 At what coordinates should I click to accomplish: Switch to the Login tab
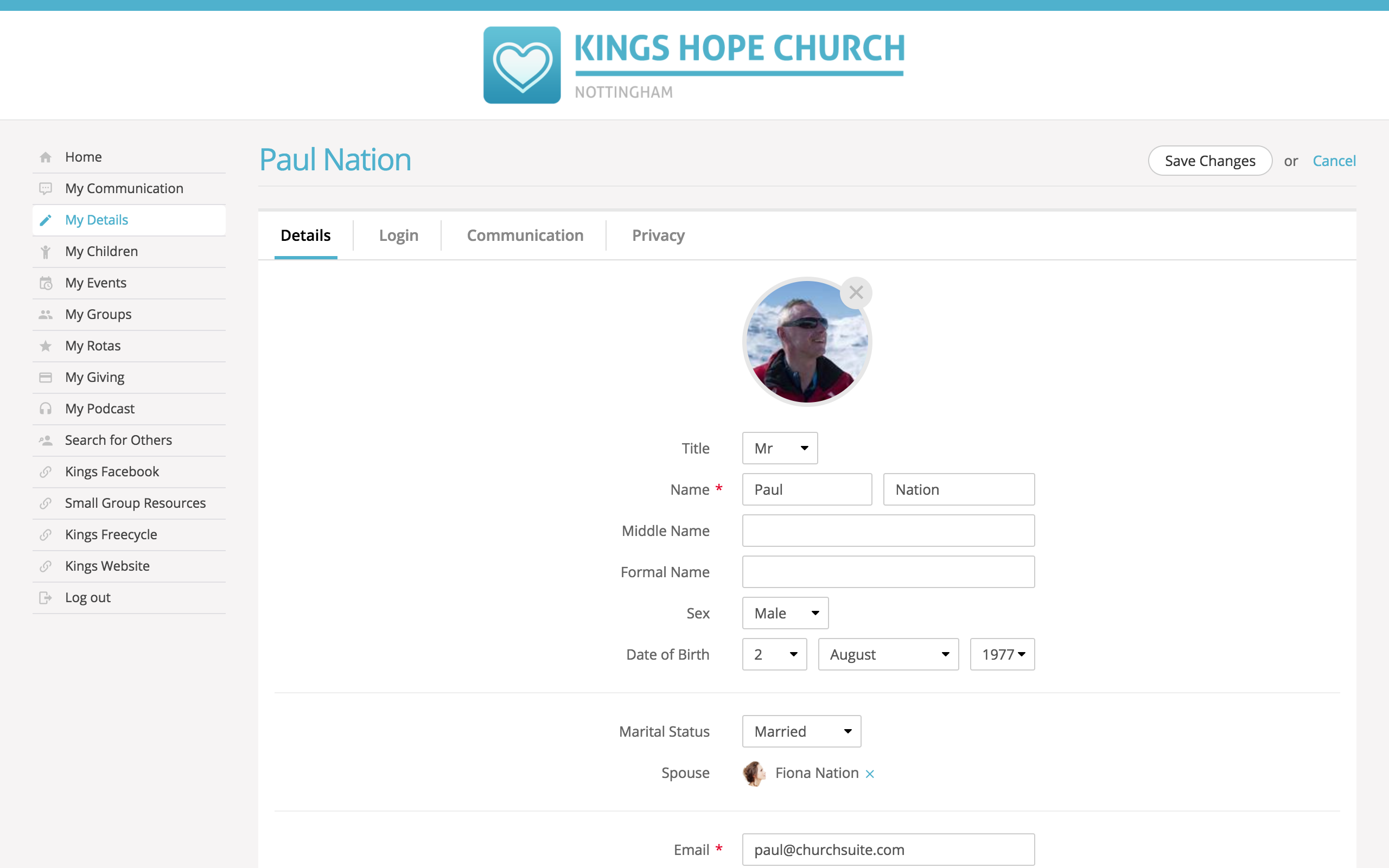coord(398,235)
